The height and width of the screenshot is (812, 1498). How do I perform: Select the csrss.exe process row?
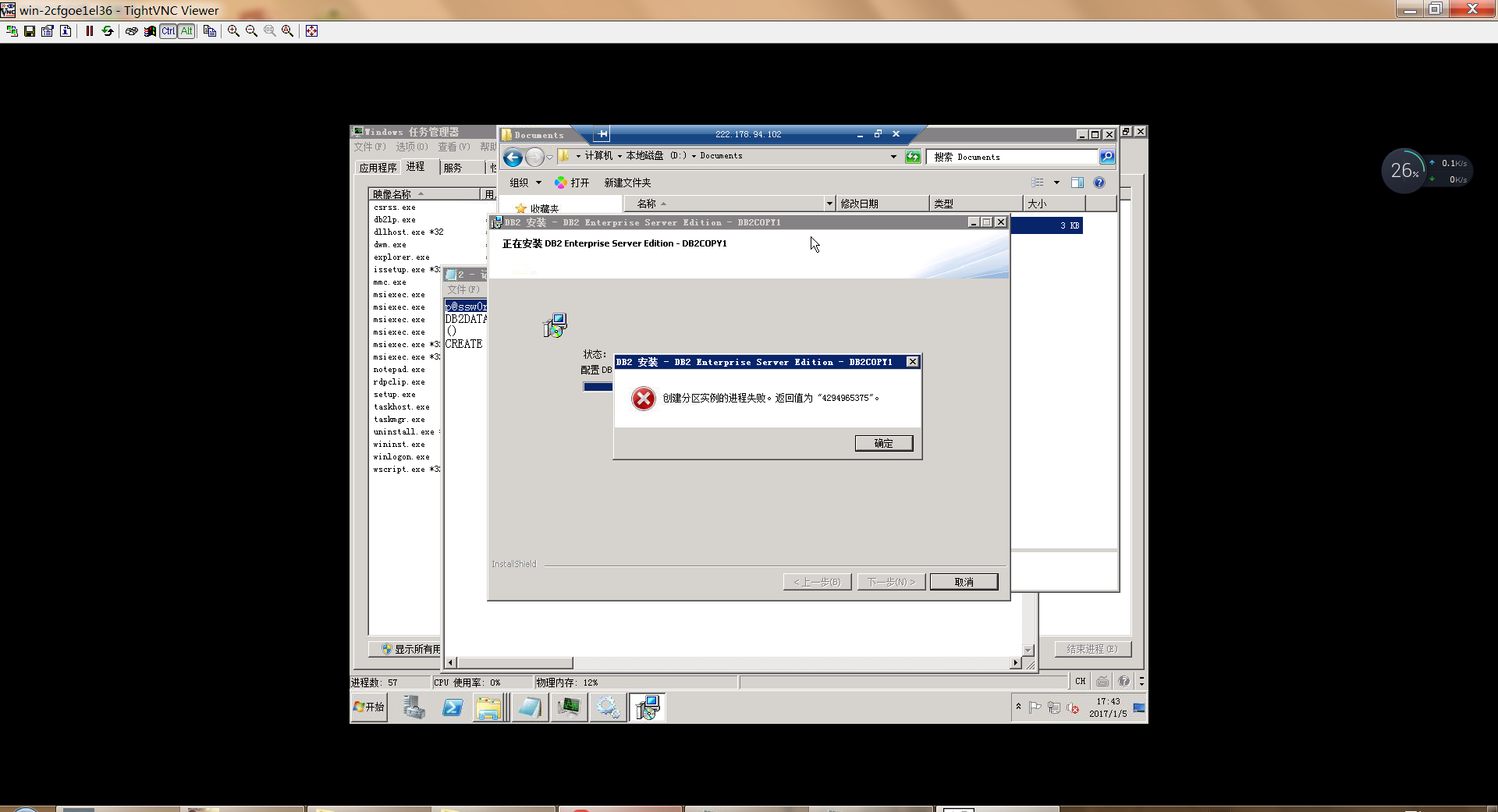click(406, 207)
